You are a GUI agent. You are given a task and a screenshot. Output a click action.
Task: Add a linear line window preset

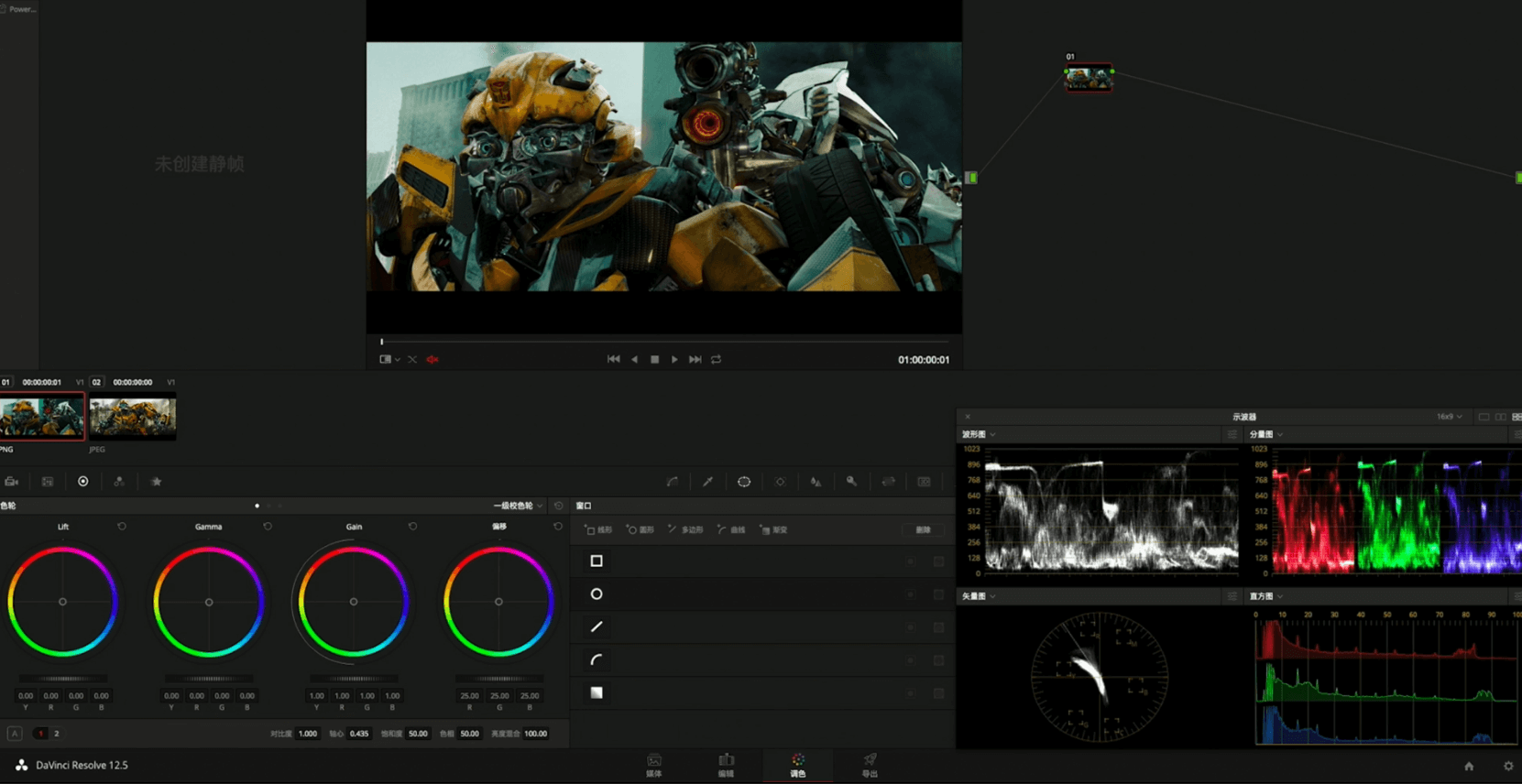(x=597, y=627)
